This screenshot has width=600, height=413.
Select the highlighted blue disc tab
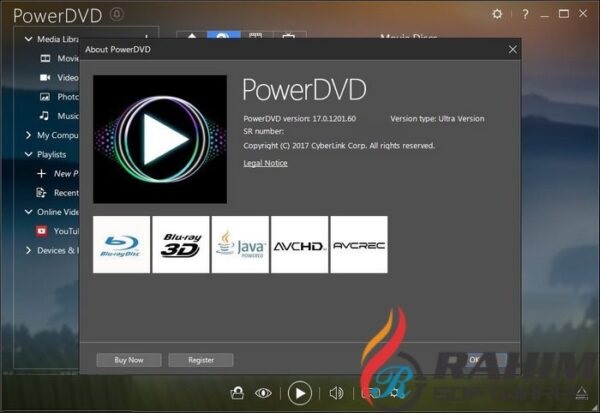click(x=223, y=36)
